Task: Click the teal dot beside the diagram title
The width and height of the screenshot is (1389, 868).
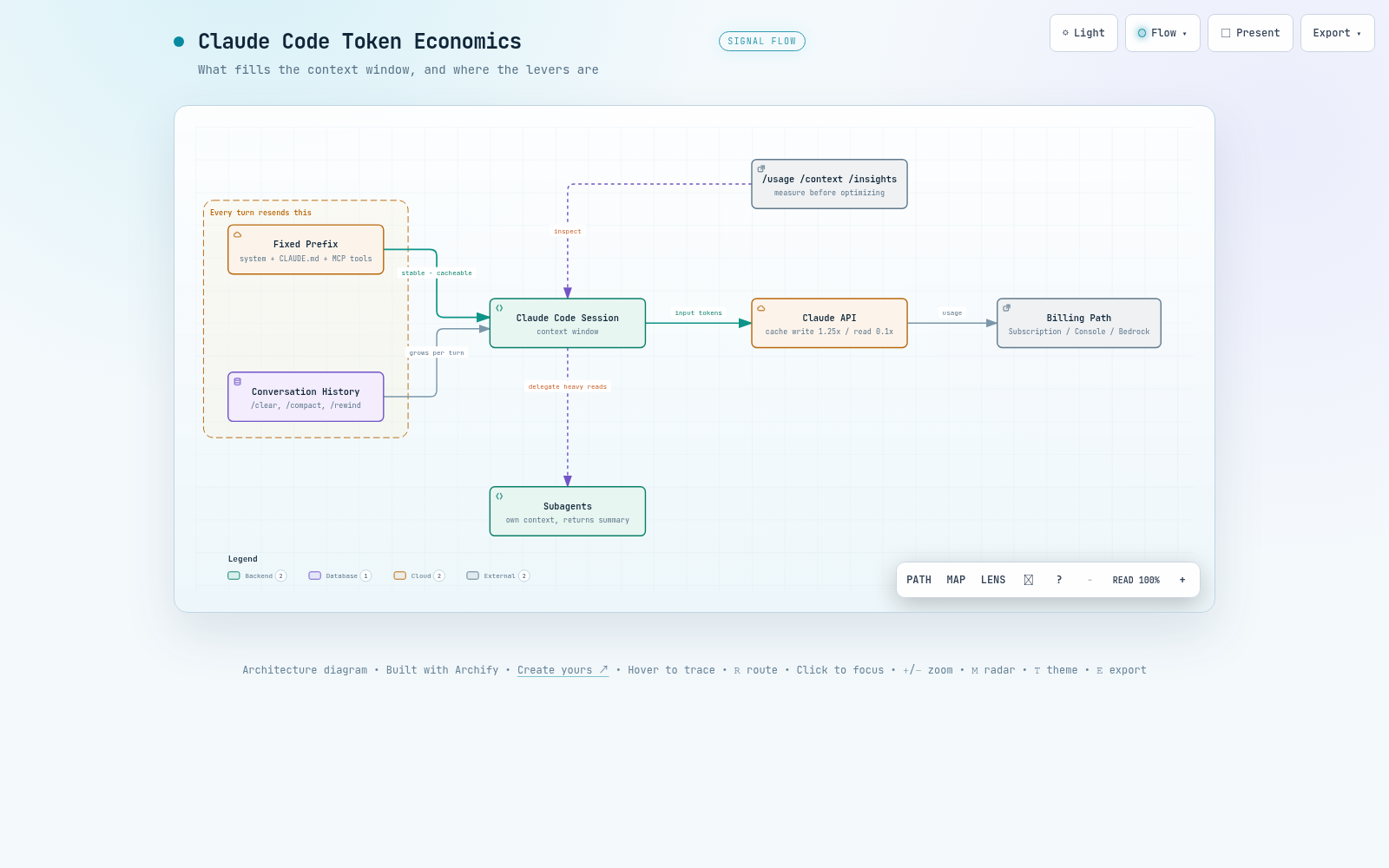Action: 179,42
